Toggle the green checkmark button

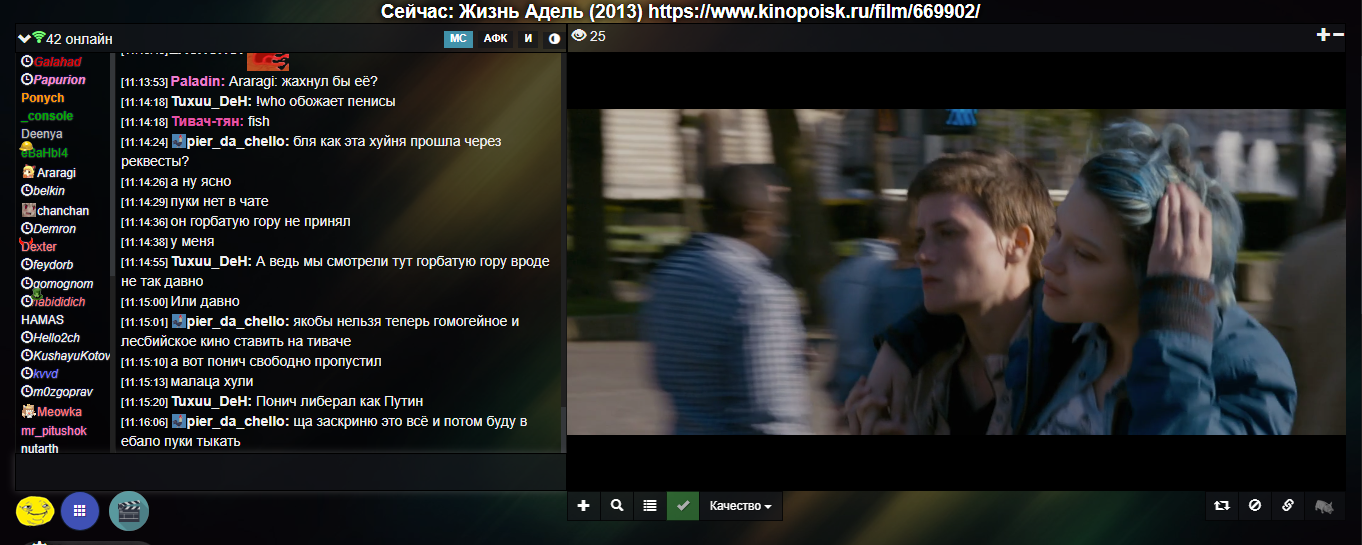pos(683,506)
